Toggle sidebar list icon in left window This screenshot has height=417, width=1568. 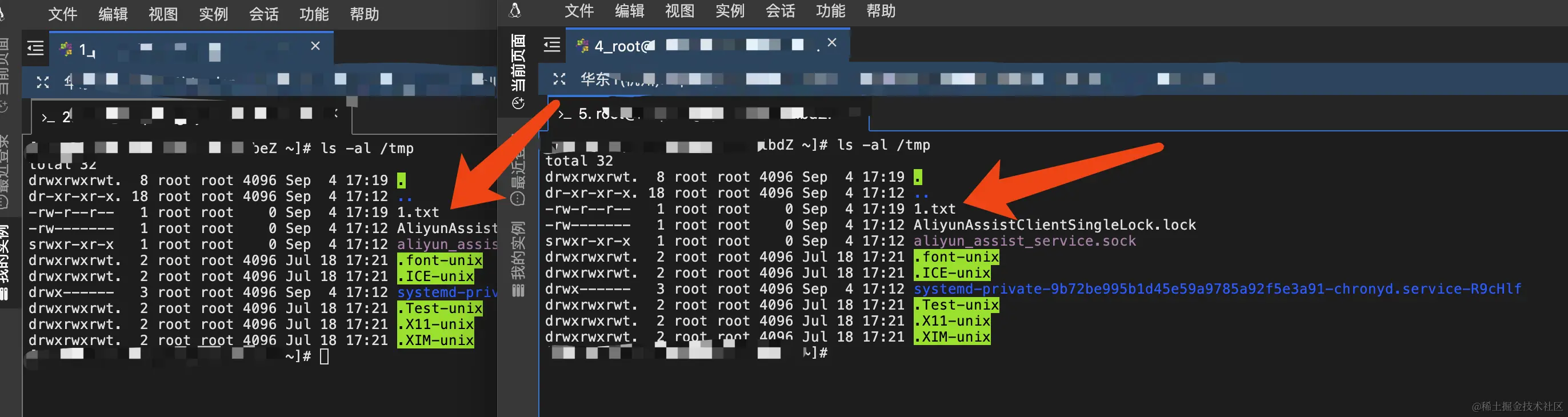click(35, 48)
